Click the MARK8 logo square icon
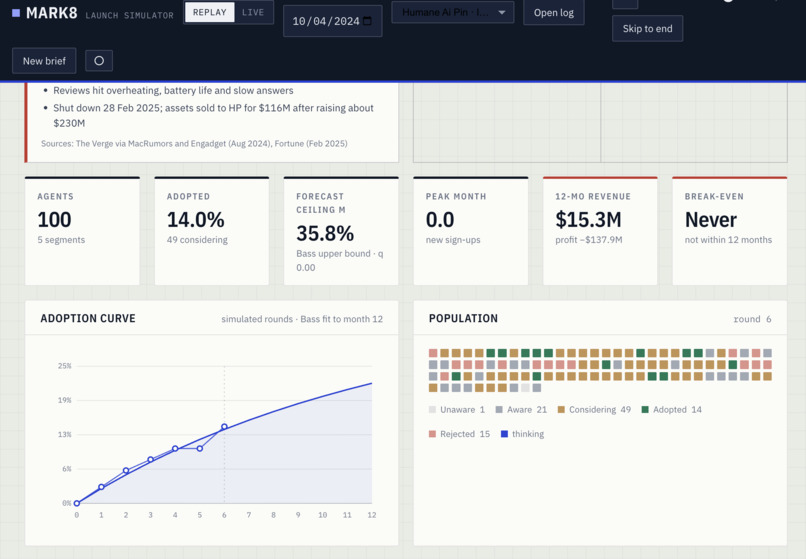 point(16,13)
